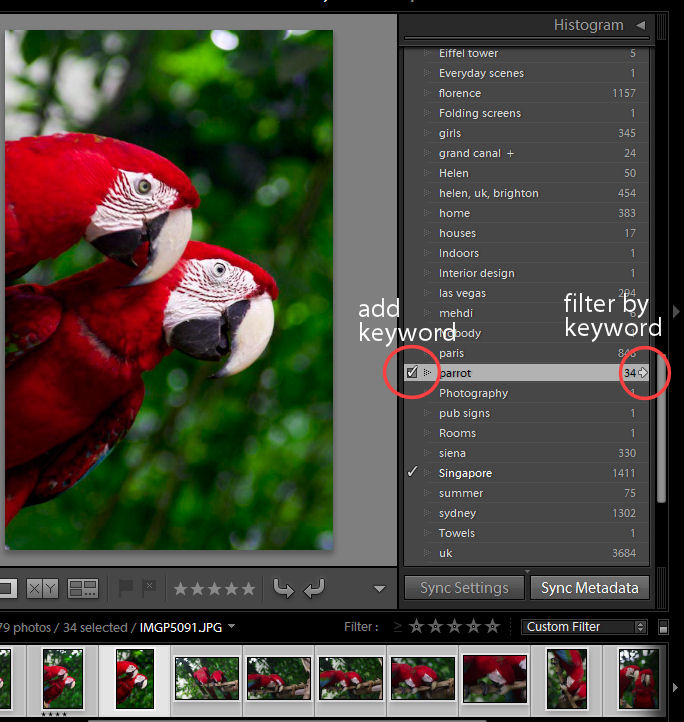The height and width of the screenshot is (722, 684).
Task: Select the home keyword
Action: click(455, 213)
